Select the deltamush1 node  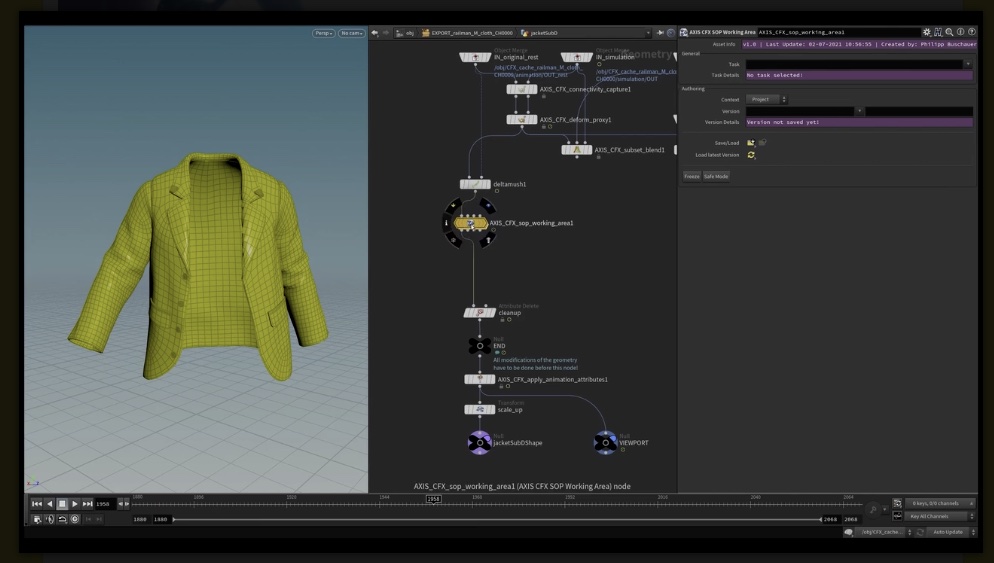pos(475,184)
